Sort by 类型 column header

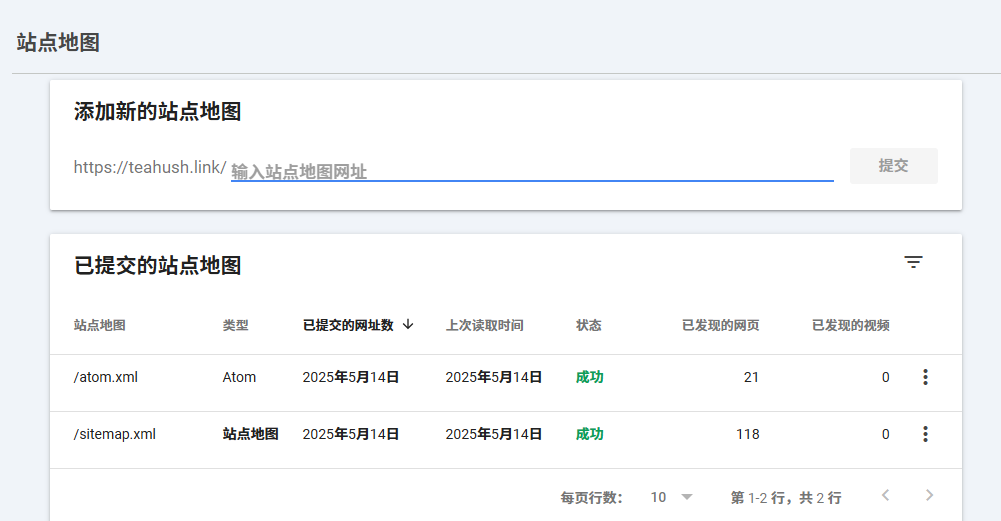[x=236, y=325]
